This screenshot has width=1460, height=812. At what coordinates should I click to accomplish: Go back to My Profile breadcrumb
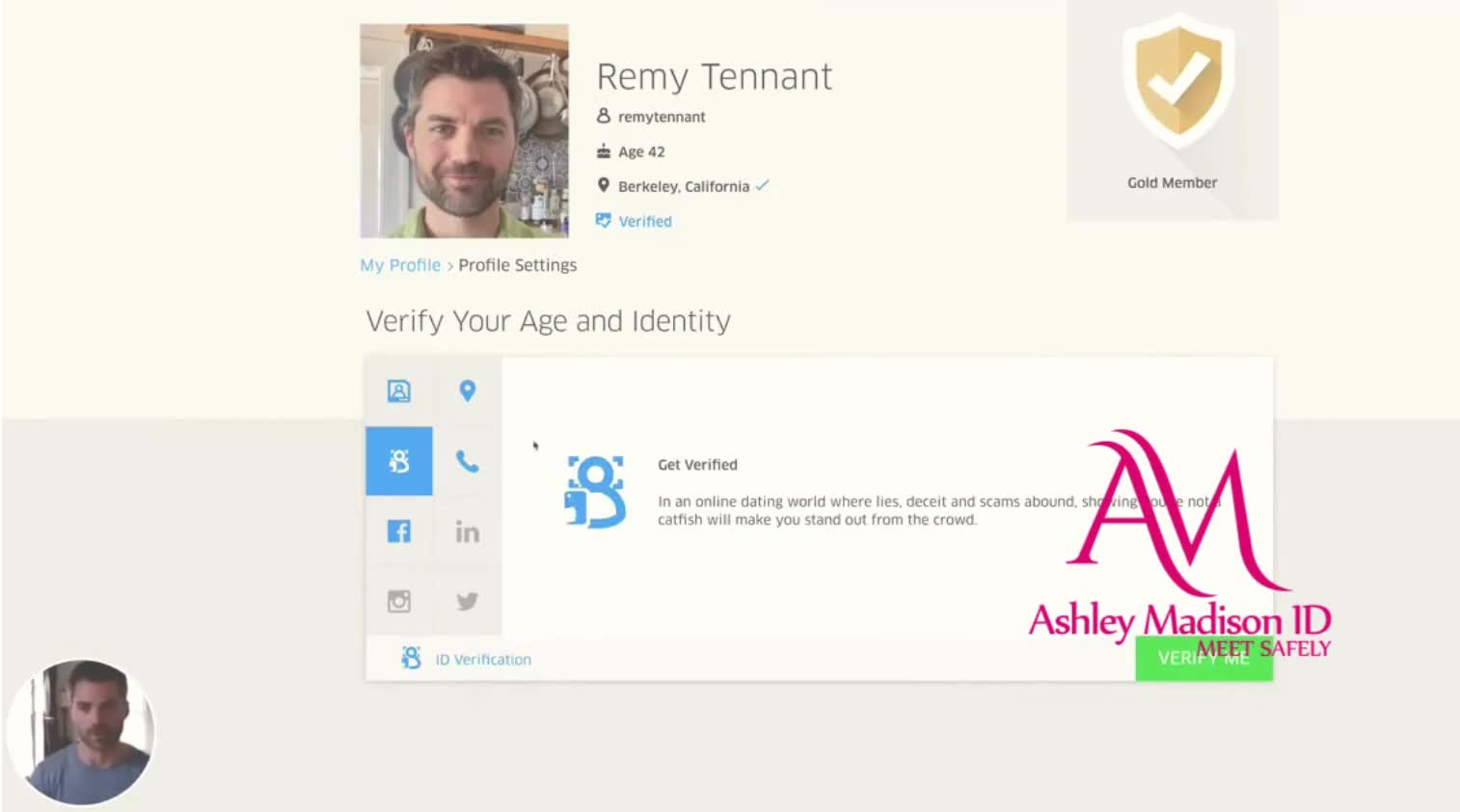[x=400, y=265]
